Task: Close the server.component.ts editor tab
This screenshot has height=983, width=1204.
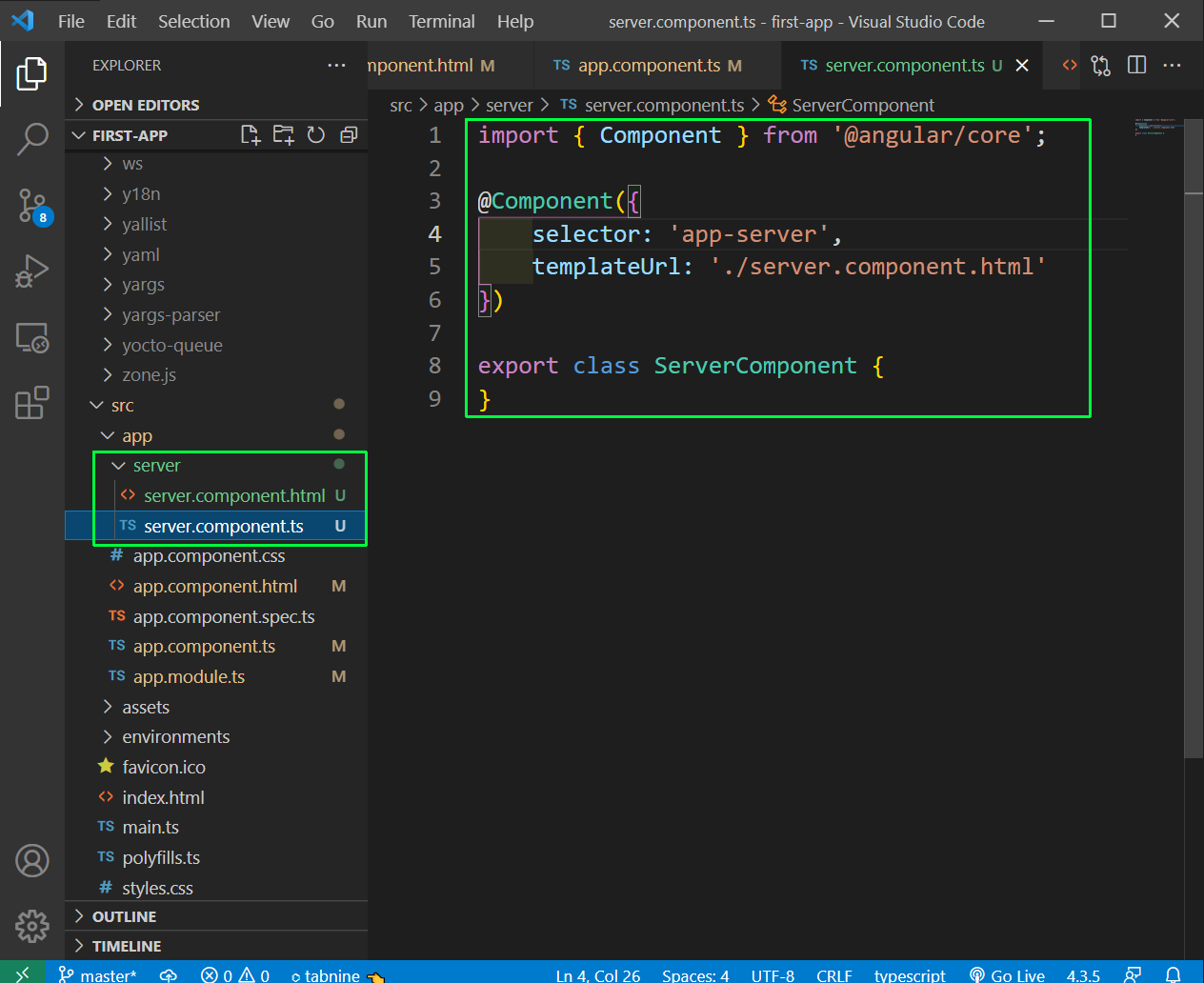Action: (x=1022, y=65)
